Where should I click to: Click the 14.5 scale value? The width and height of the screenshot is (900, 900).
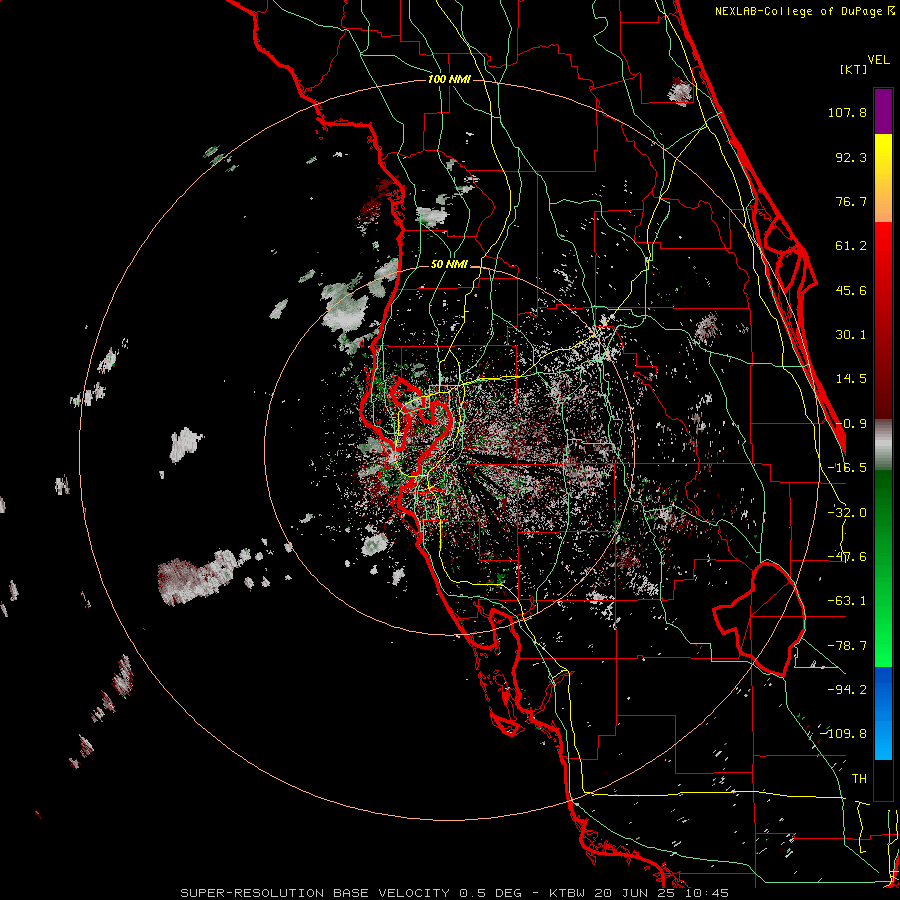(x=851, y=379)
